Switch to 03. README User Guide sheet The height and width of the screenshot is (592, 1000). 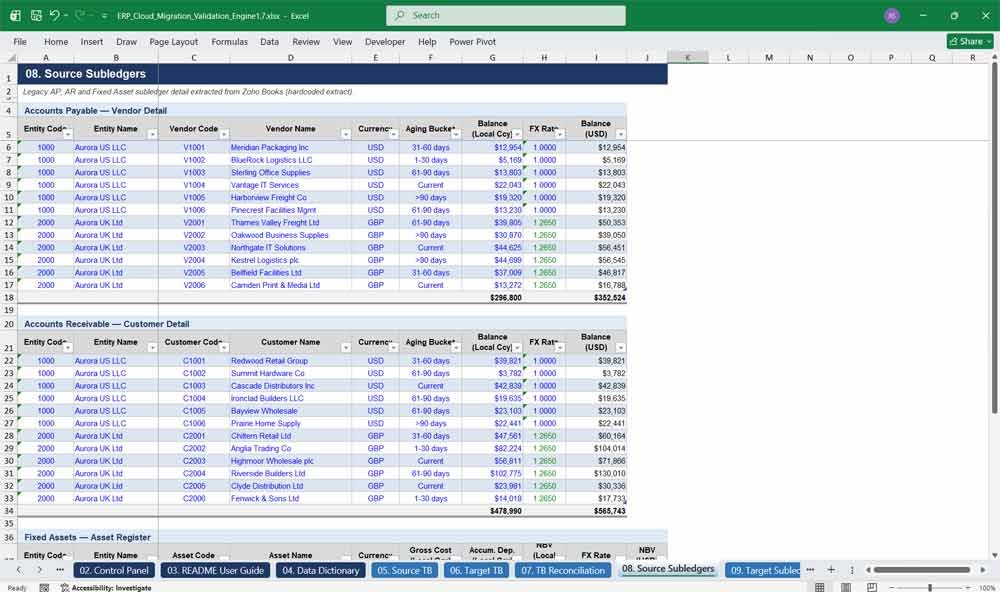(x=216, y=570)
